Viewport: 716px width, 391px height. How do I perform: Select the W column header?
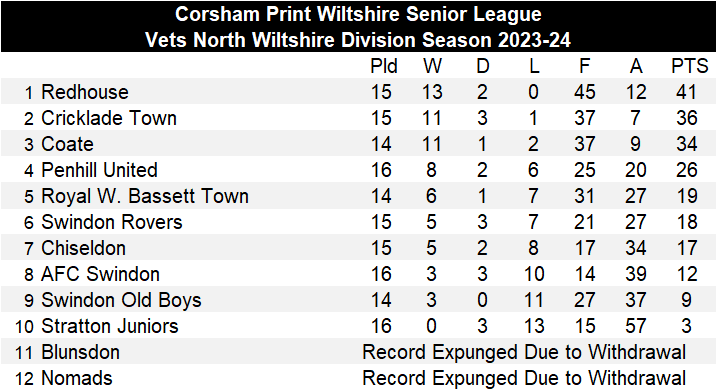point(432,67)
